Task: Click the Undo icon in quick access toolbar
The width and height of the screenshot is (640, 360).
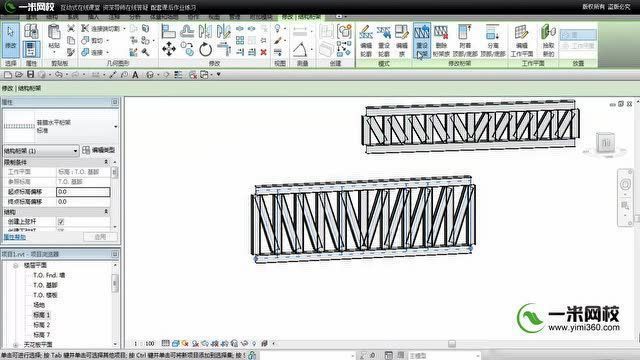Action: 59,75
